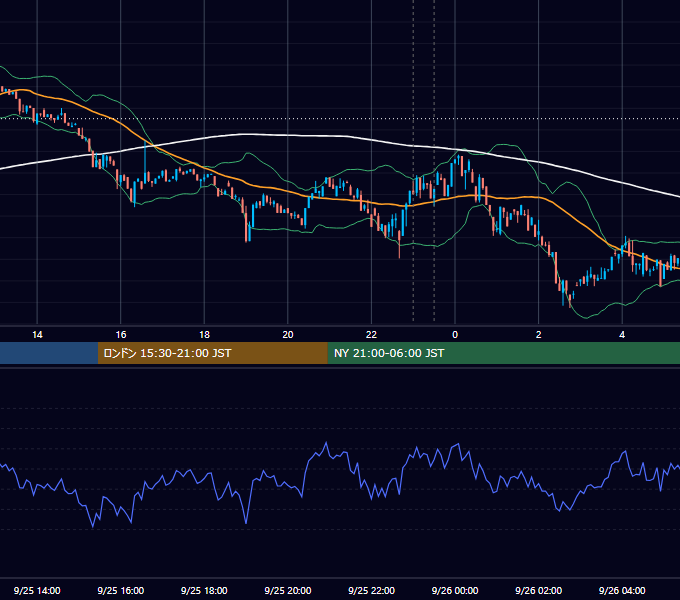Click the 9/25 16:00 date label
The height and width of the screenshot is (600, 680).
[x=121, y=590]
